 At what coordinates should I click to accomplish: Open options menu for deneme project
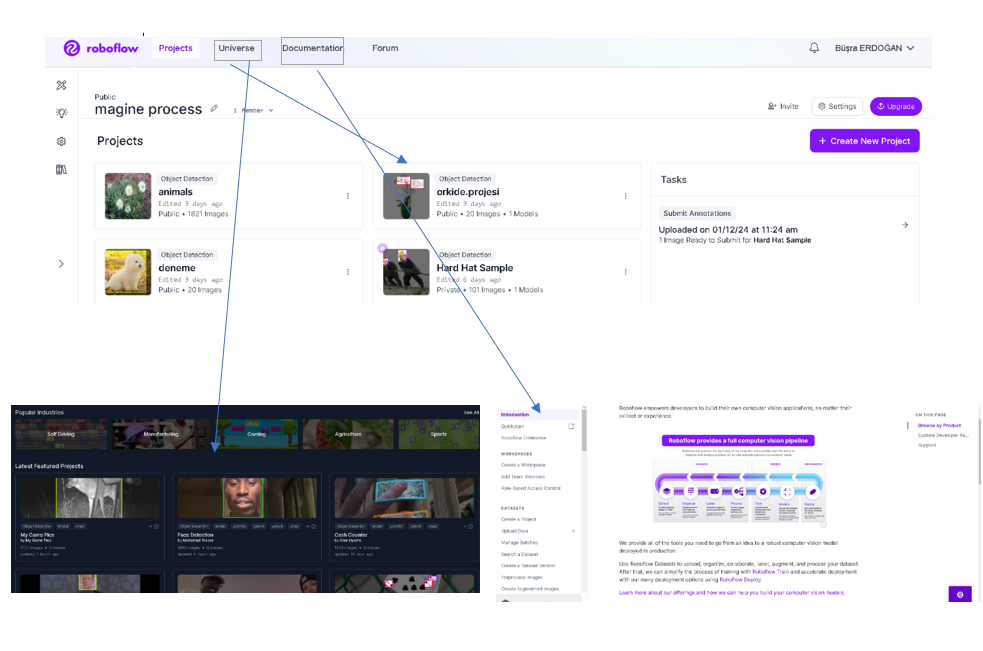[347, 272]
